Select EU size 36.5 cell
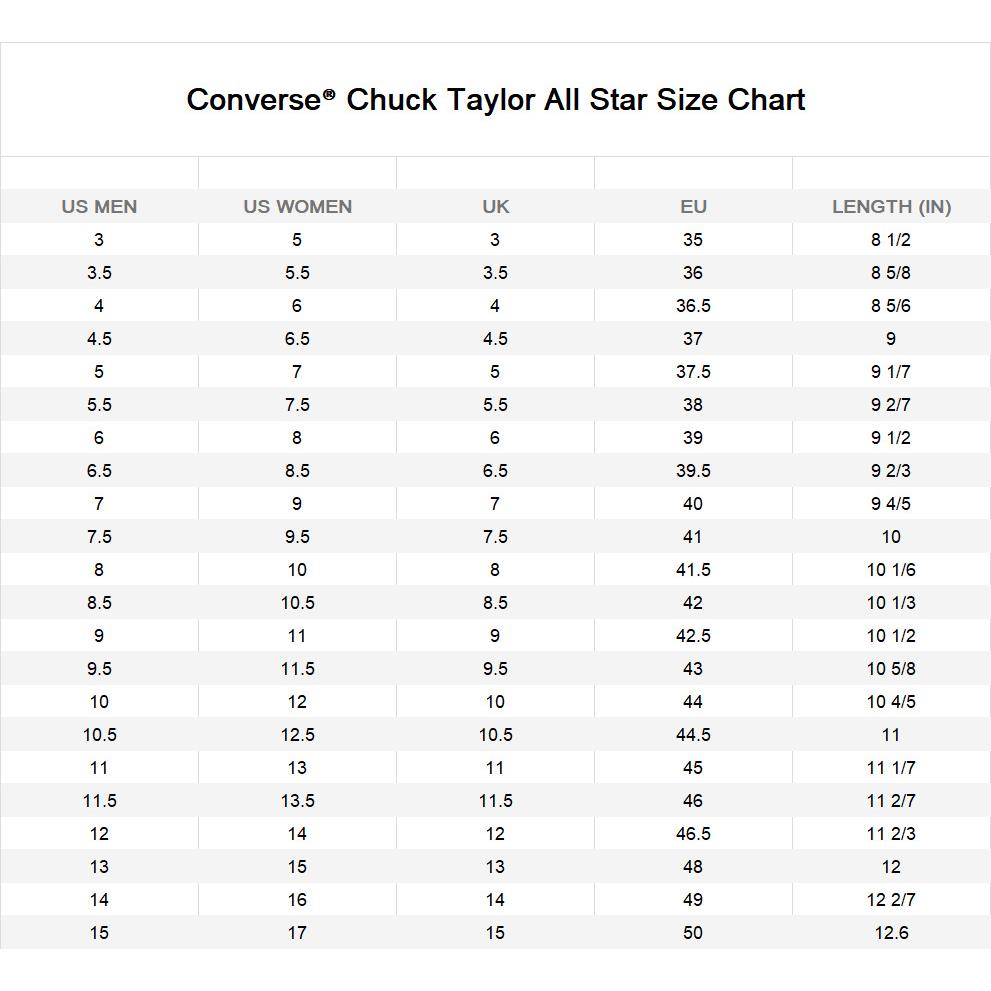The image size is (991, 991). (693, 306)
